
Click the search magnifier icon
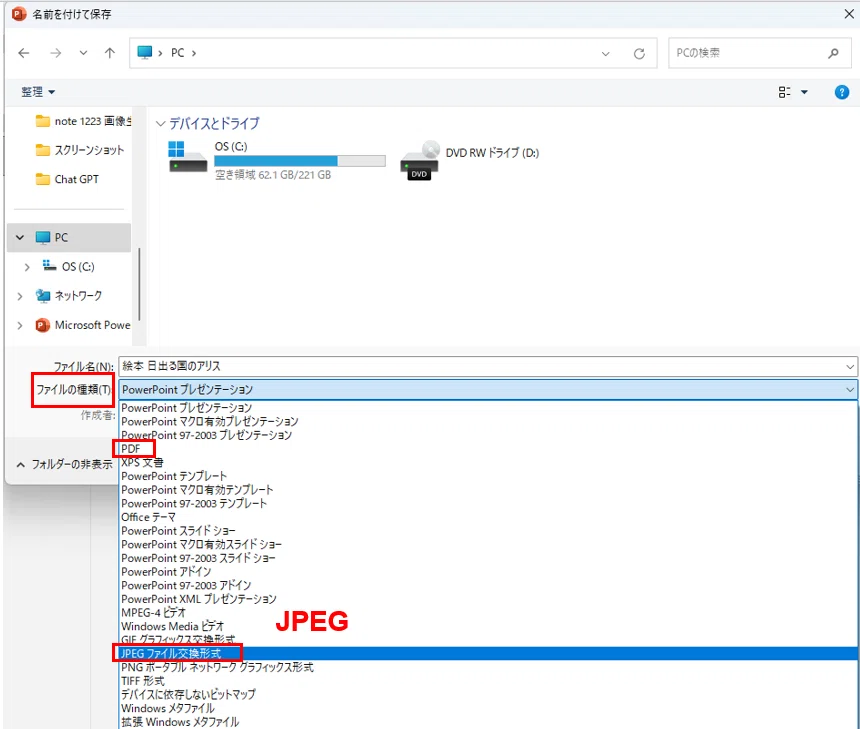[834, 53]
